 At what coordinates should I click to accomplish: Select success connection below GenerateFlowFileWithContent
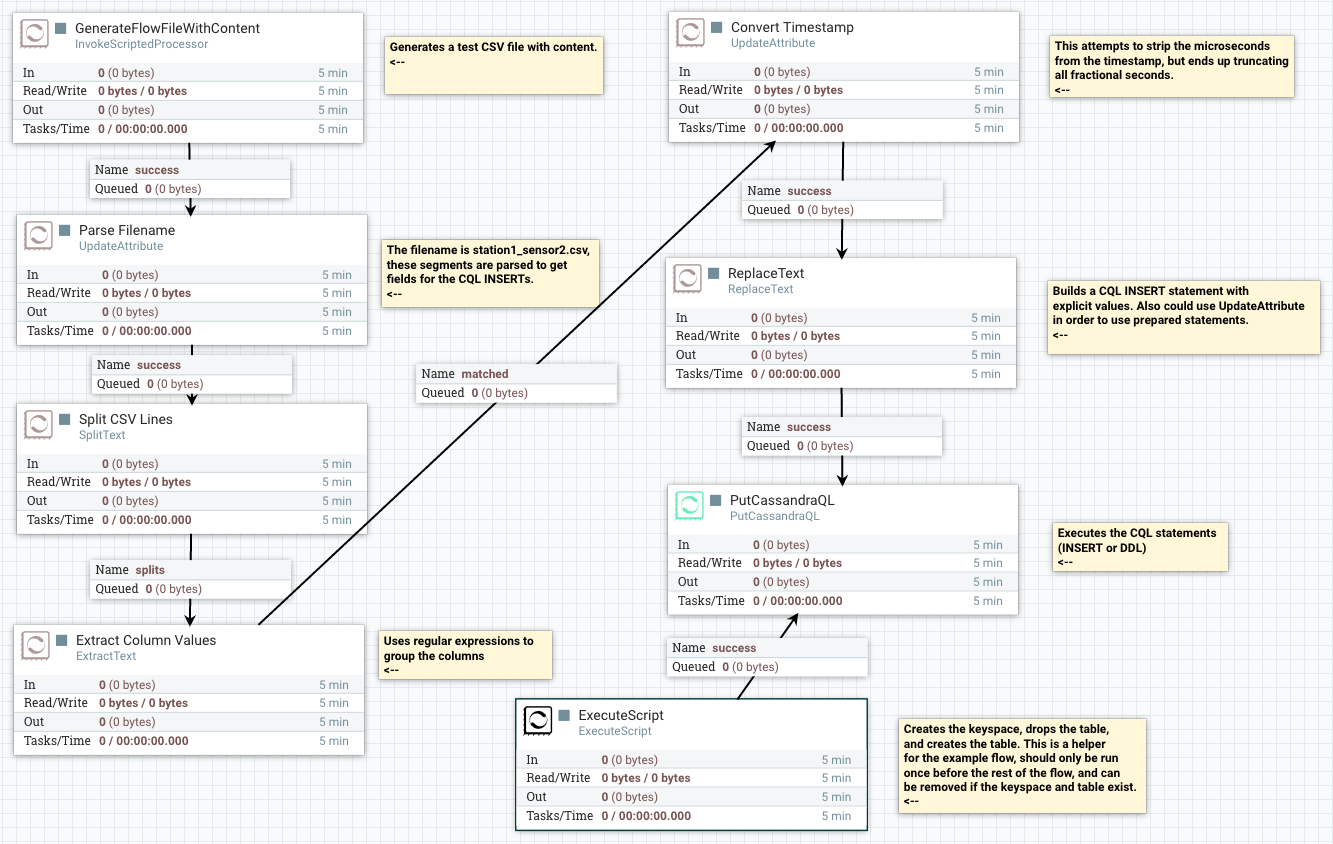pyautogui.click(x=190, y=179)
